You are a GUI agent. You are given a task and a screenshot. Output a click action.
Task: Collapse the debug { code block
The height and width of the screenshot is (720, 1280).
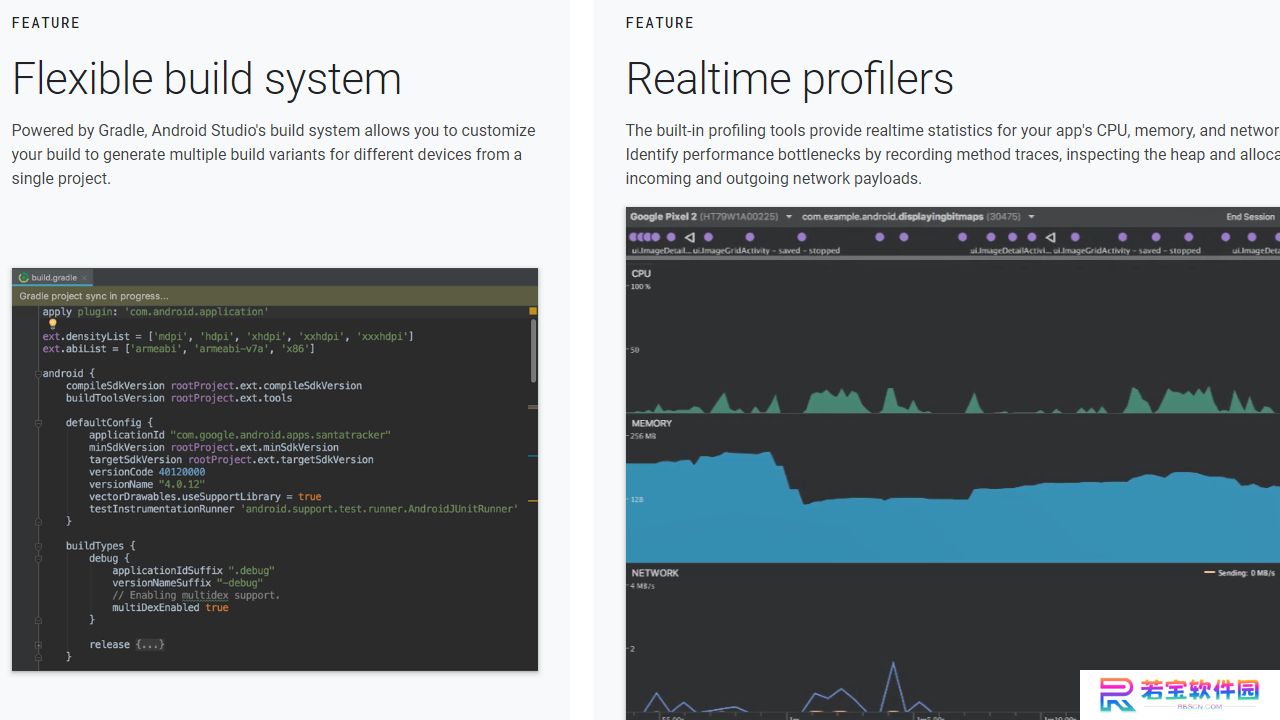pyautogui.click(x=38, y=558)
